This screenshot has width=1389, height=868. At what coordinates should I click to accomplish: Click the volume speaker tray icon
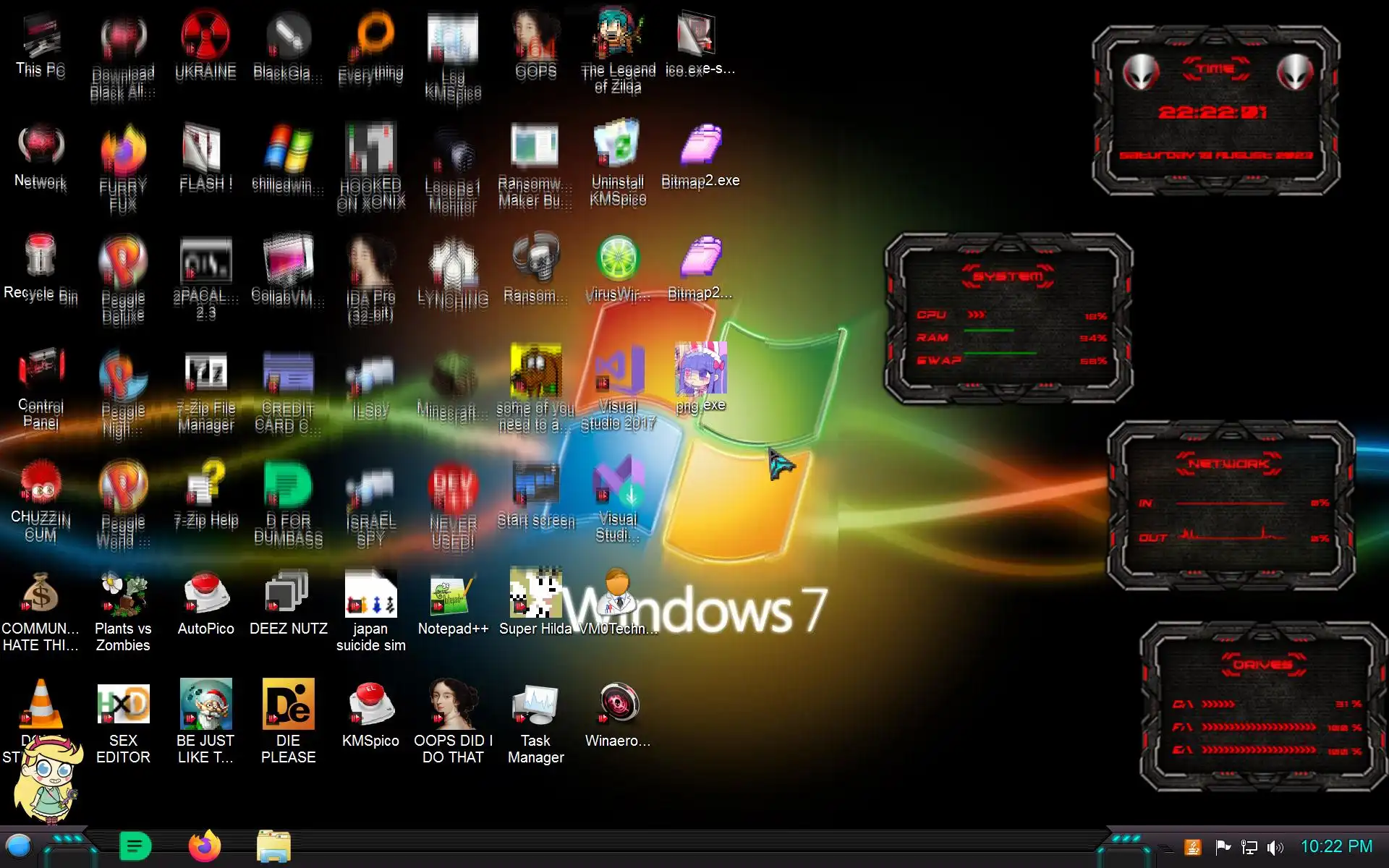pos(1275,847)
